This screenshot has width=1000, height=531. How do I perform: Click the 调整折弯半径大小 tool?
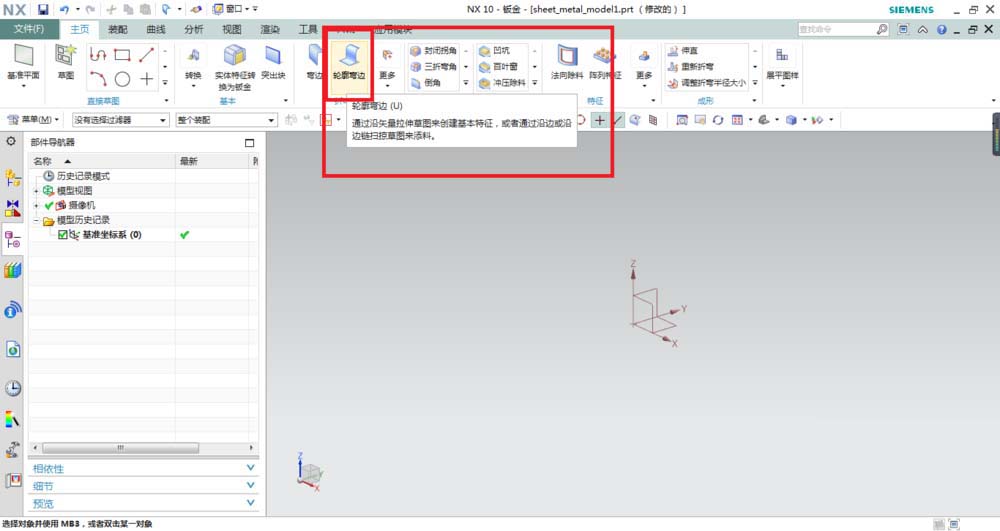[x=707, y=83]
